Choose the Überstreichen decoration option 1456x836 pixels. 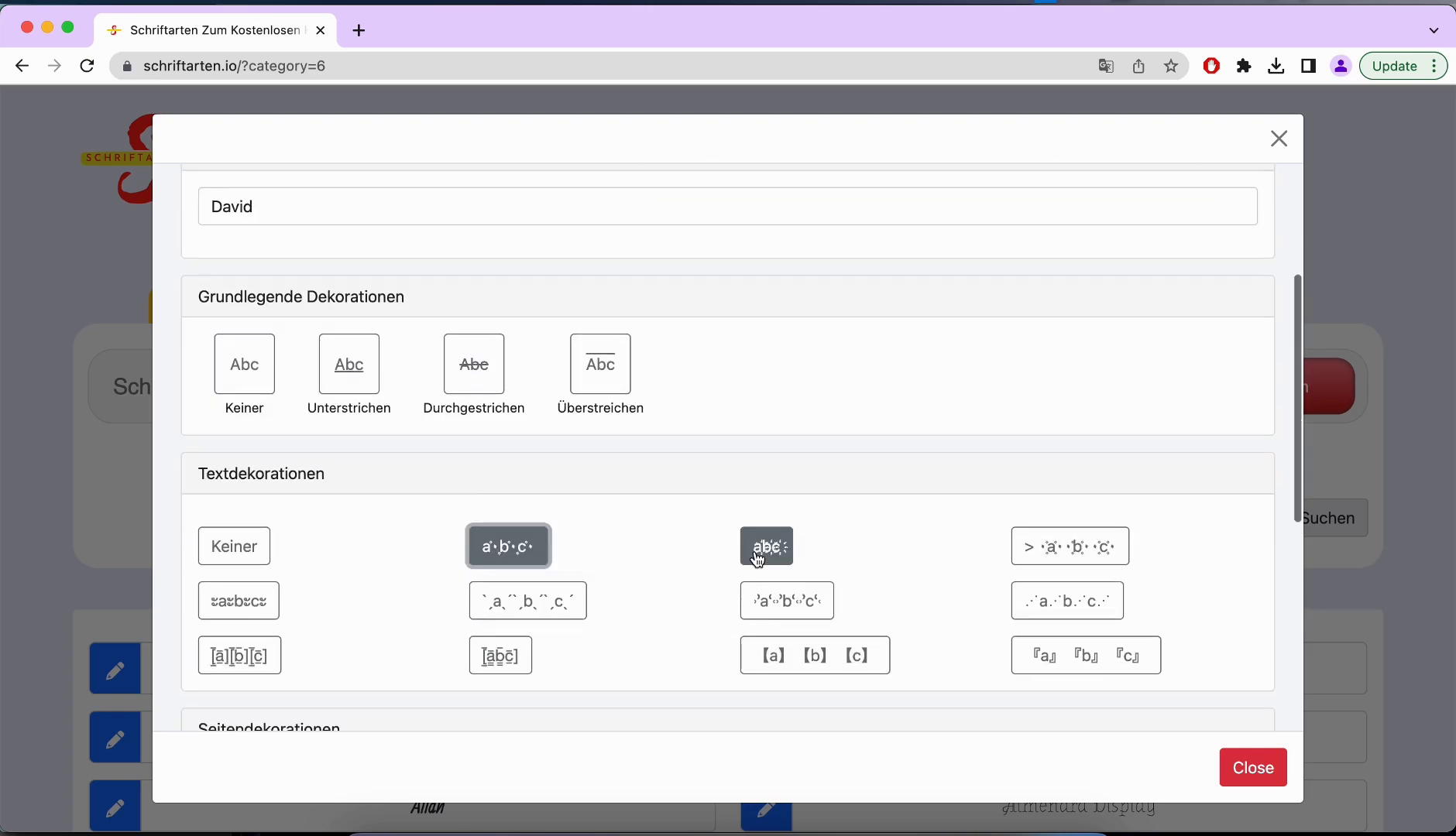point(600,364)
